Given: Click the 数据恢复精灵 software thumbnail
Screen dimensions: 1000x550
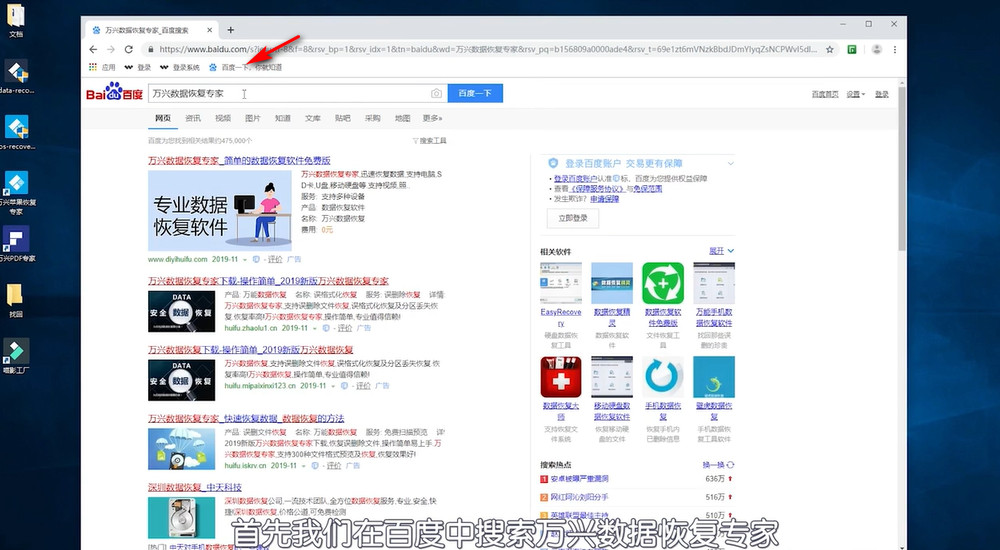Looking at the screenshot, I should [612, 283].
